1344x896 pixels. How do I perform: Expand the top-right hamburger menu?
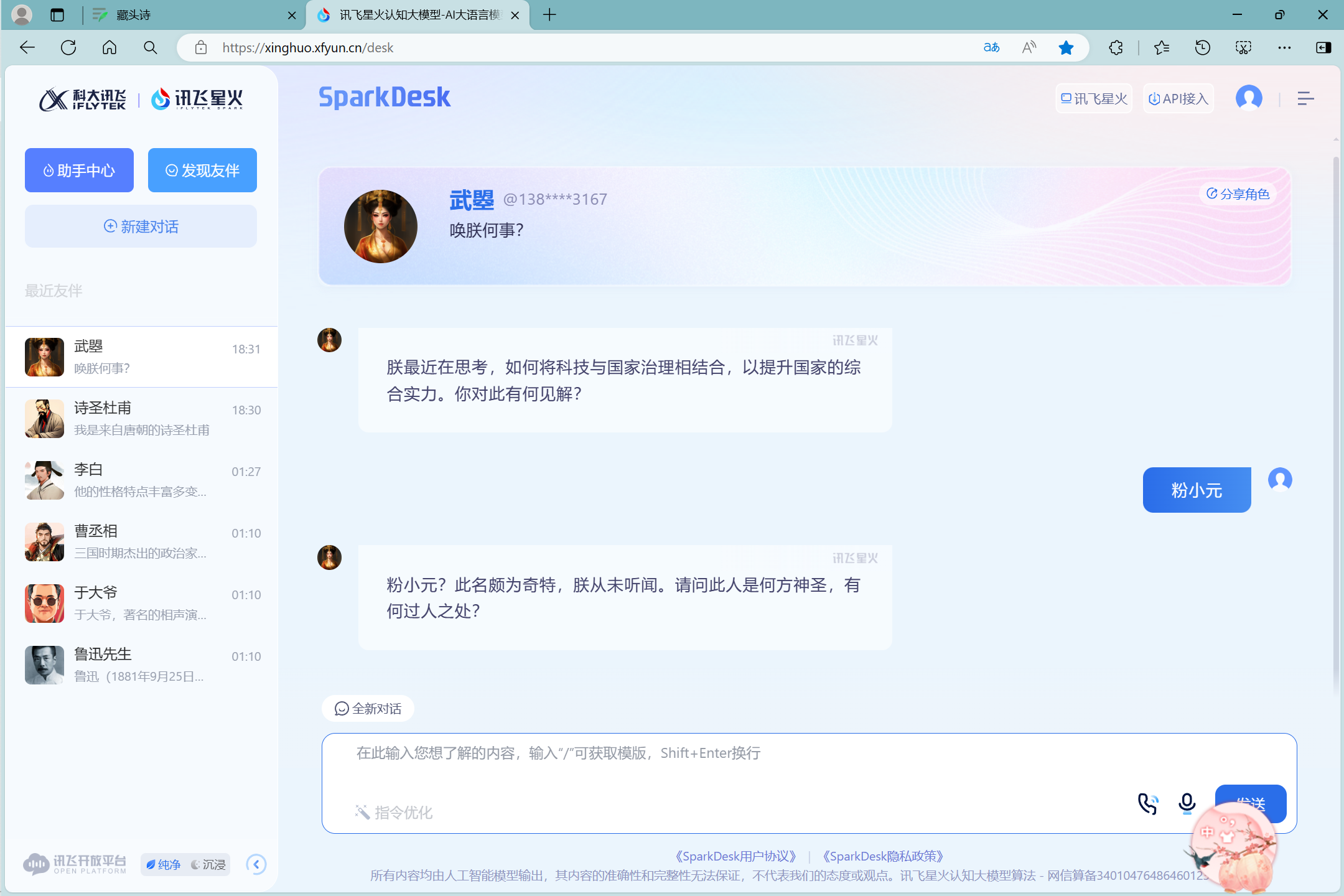[x=1305, y=98]
